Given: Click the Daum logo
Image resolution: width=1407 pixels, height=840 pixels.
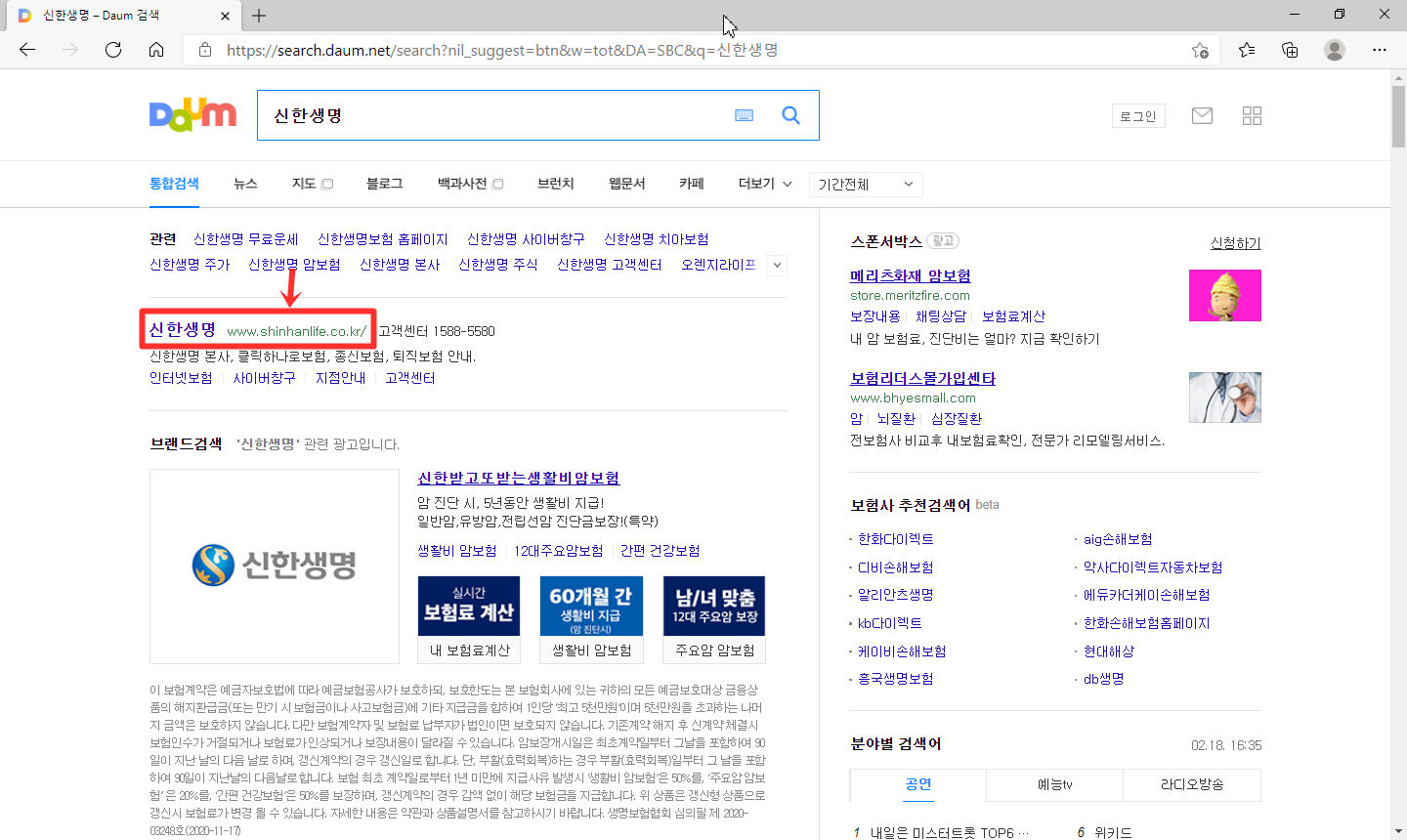Looking at the screenshot, I should (192, 115).
